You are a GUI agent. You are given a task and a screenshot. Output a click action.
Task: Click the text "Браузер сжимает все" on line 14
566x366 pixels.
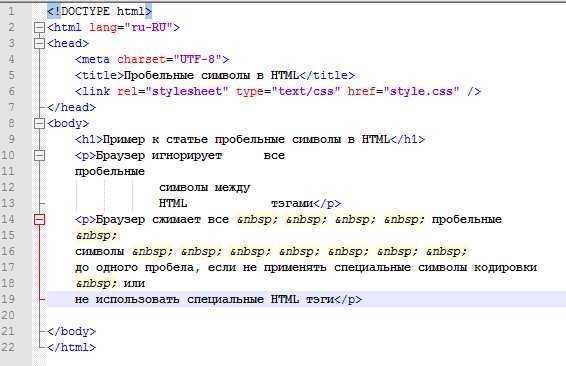tap(162, 219)
